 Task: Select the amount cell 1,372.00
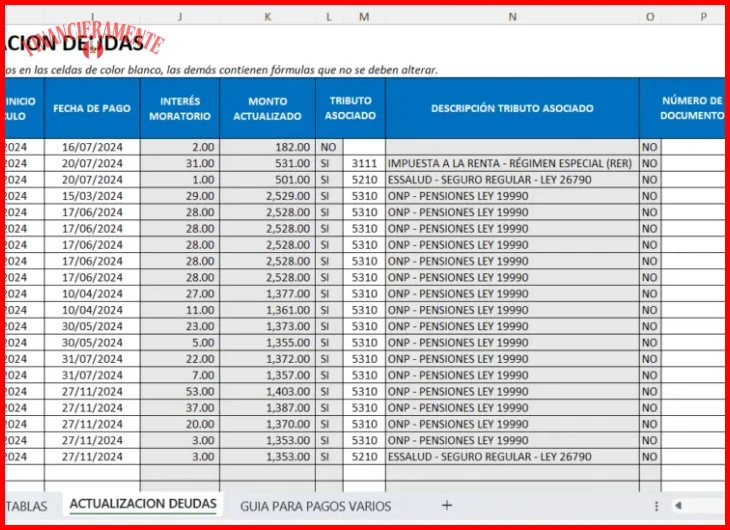(267, 359)
